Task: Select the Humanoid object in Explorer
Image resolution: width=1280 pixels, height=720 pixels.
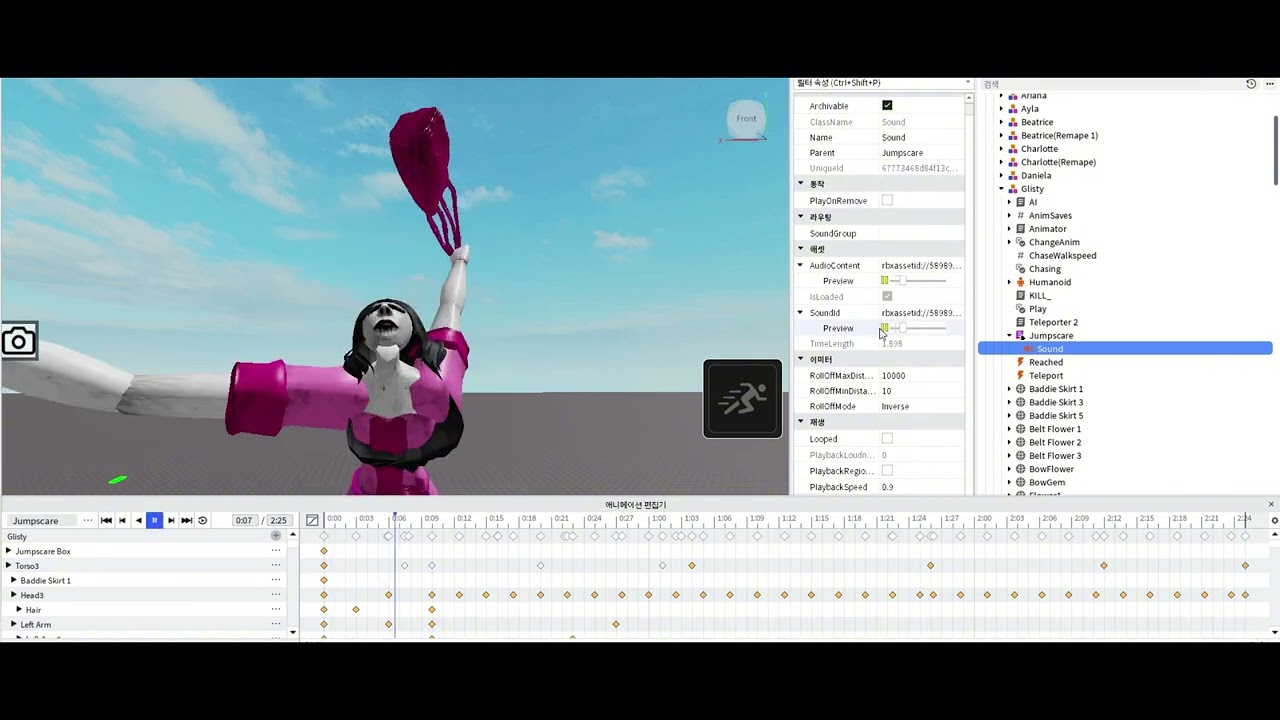Action: [x=1049, y=282]
